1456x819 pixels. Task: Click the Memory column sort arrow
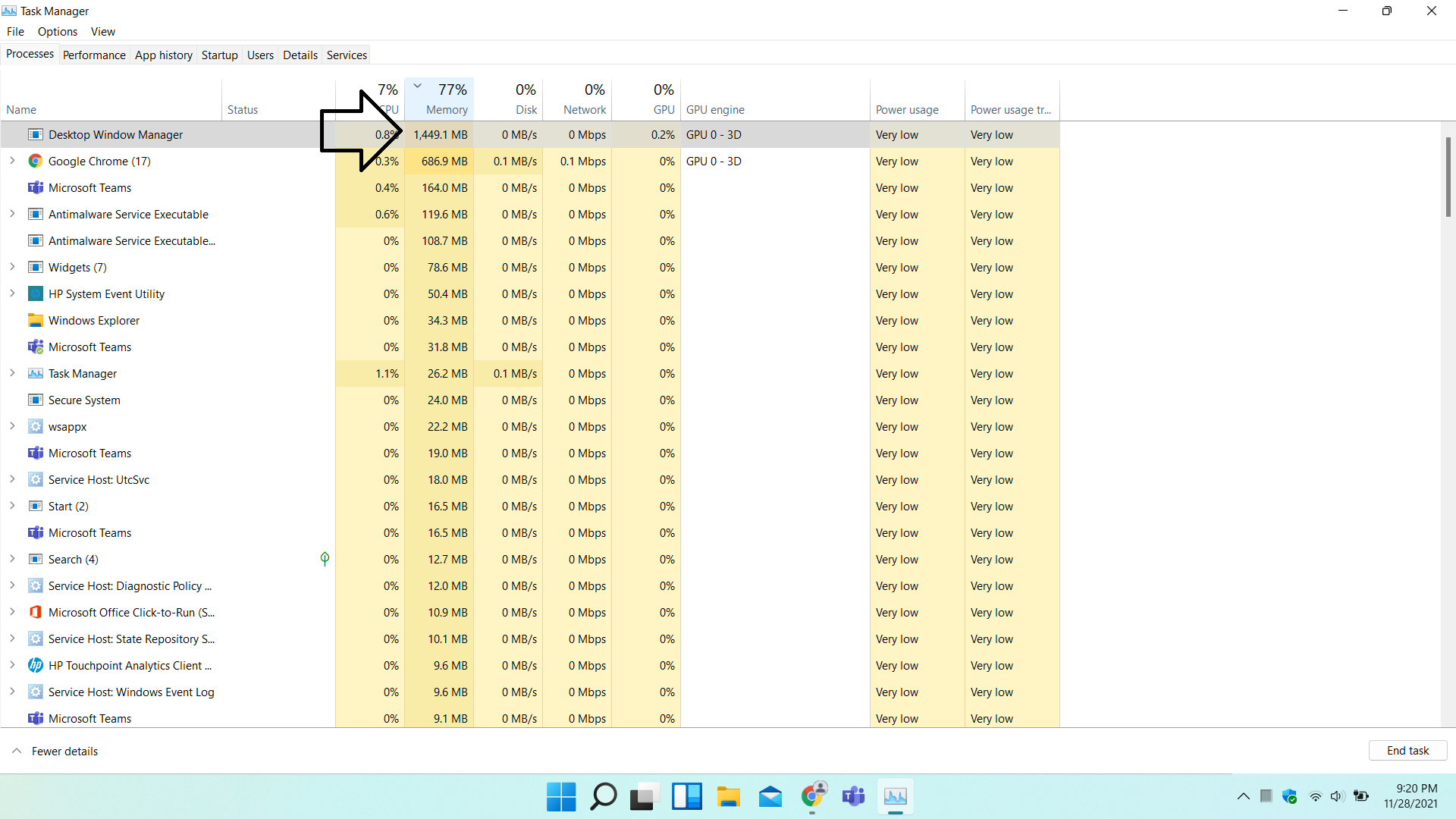click(416, 85)
